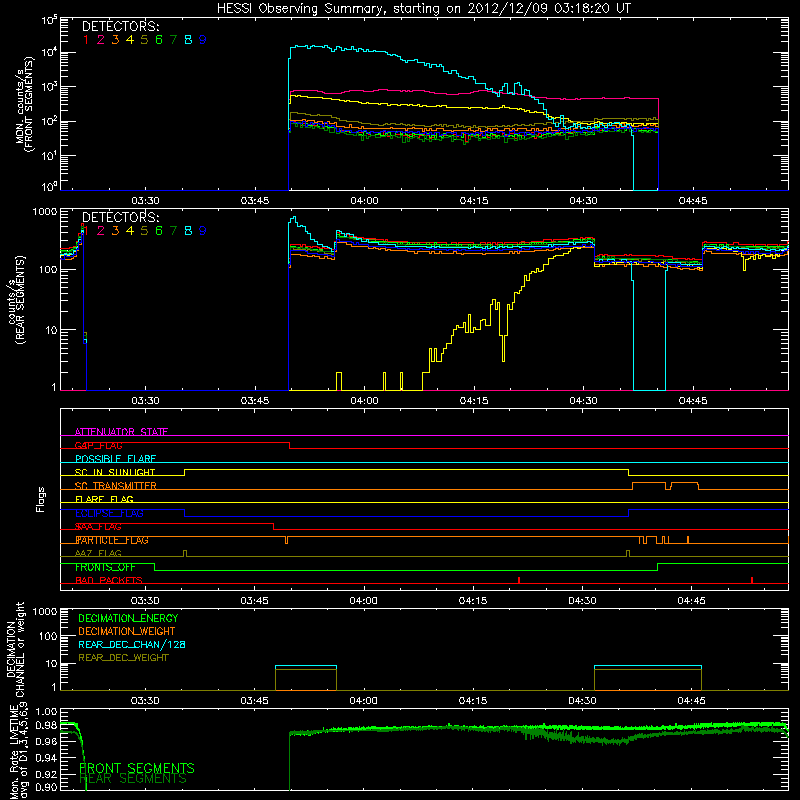800x800 pixels.
Task: Click the FLARE_FLAG label
Action: tap(104, 499)
